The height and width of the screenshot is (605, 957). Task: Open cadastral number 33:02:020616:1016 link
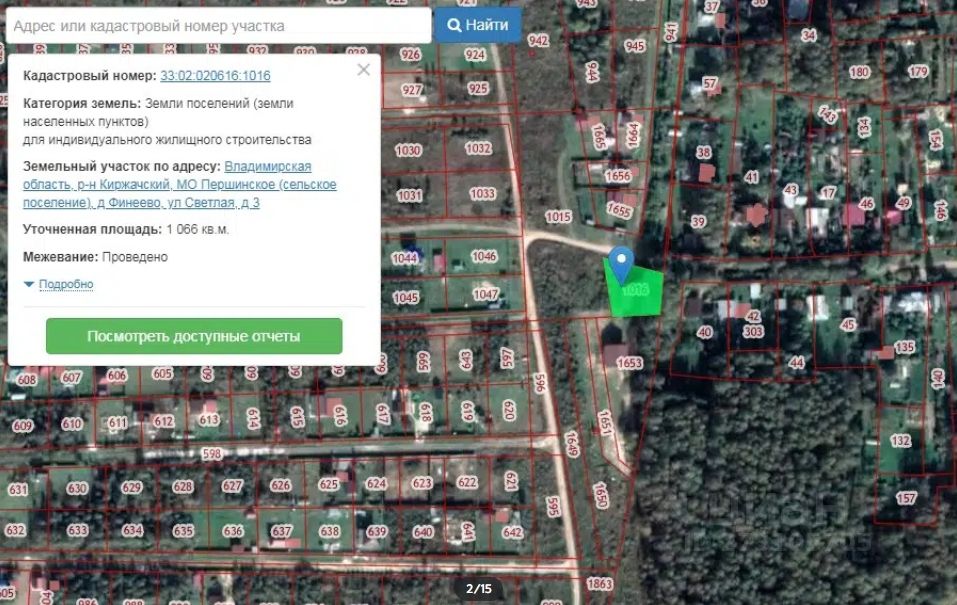(215, 76)
